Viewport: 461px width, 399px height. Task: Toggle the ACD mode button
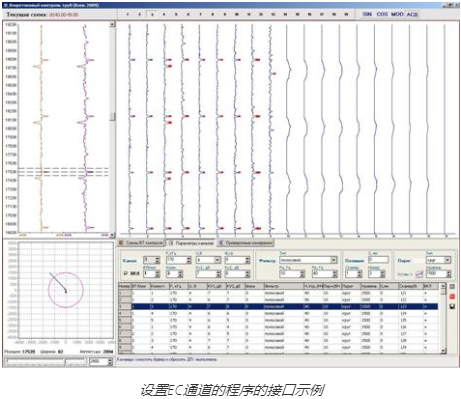tap(412, 14)
